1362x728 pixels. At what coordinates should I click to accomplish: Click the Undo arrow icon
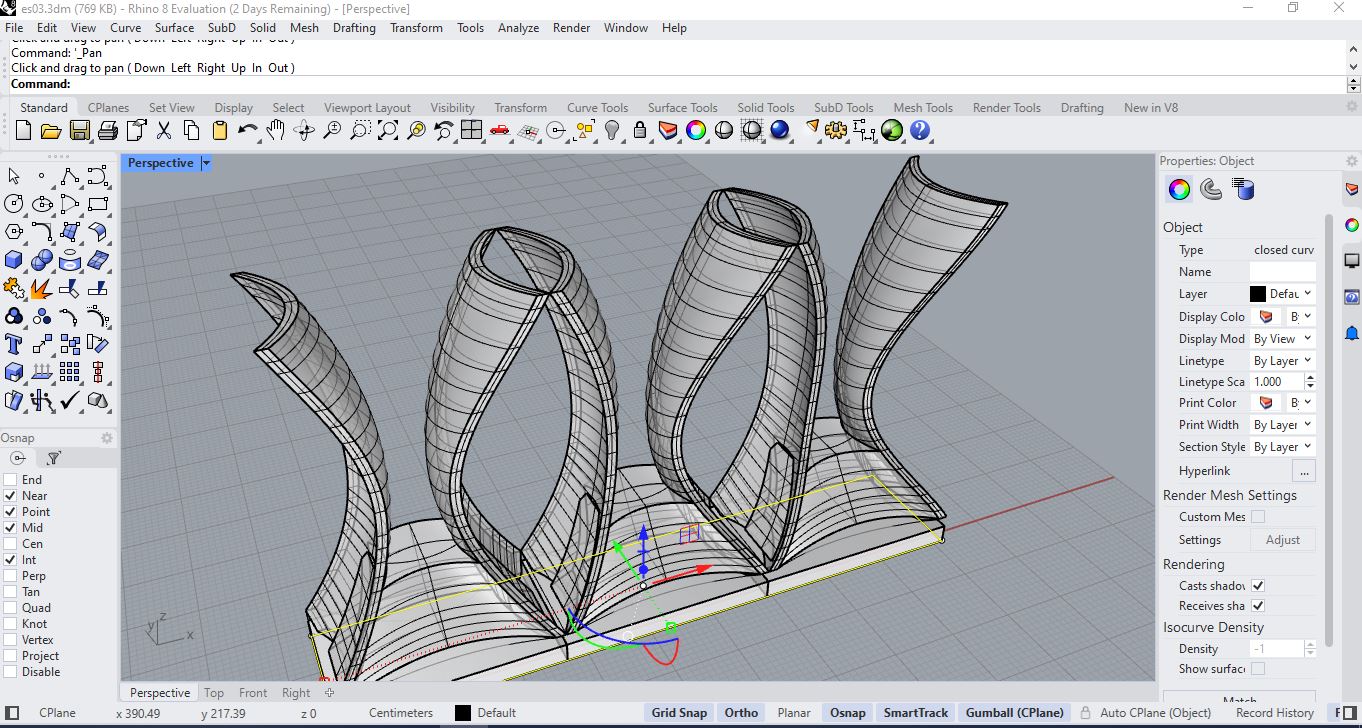click(x=247, y=130)
